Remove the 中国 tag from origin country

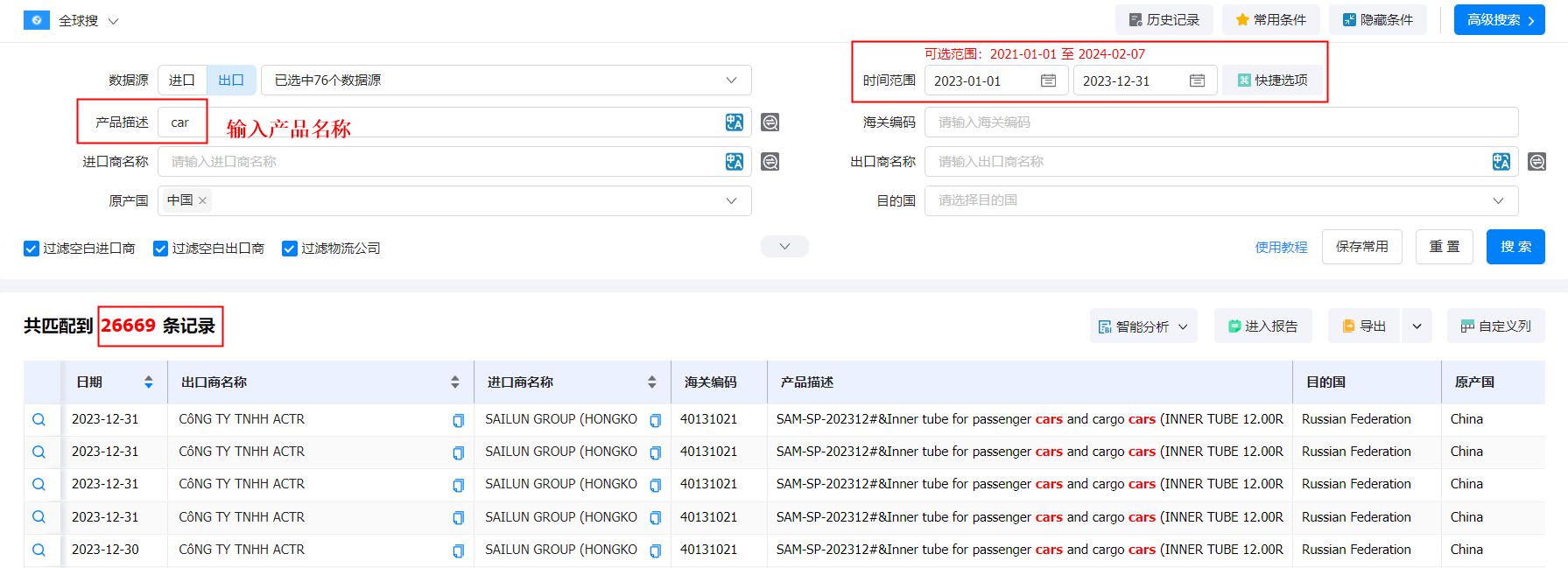tap(202, 200)
